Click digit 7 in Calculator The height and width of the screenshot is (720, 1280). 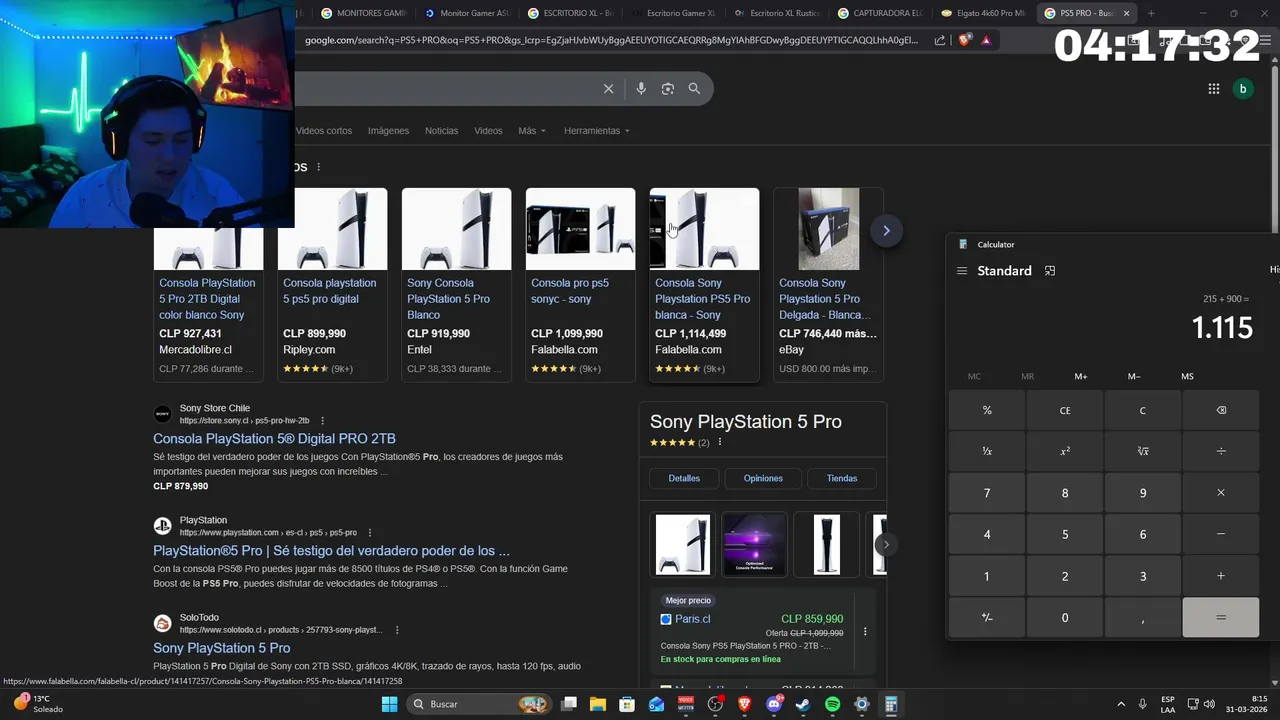[x=987, y=493]
